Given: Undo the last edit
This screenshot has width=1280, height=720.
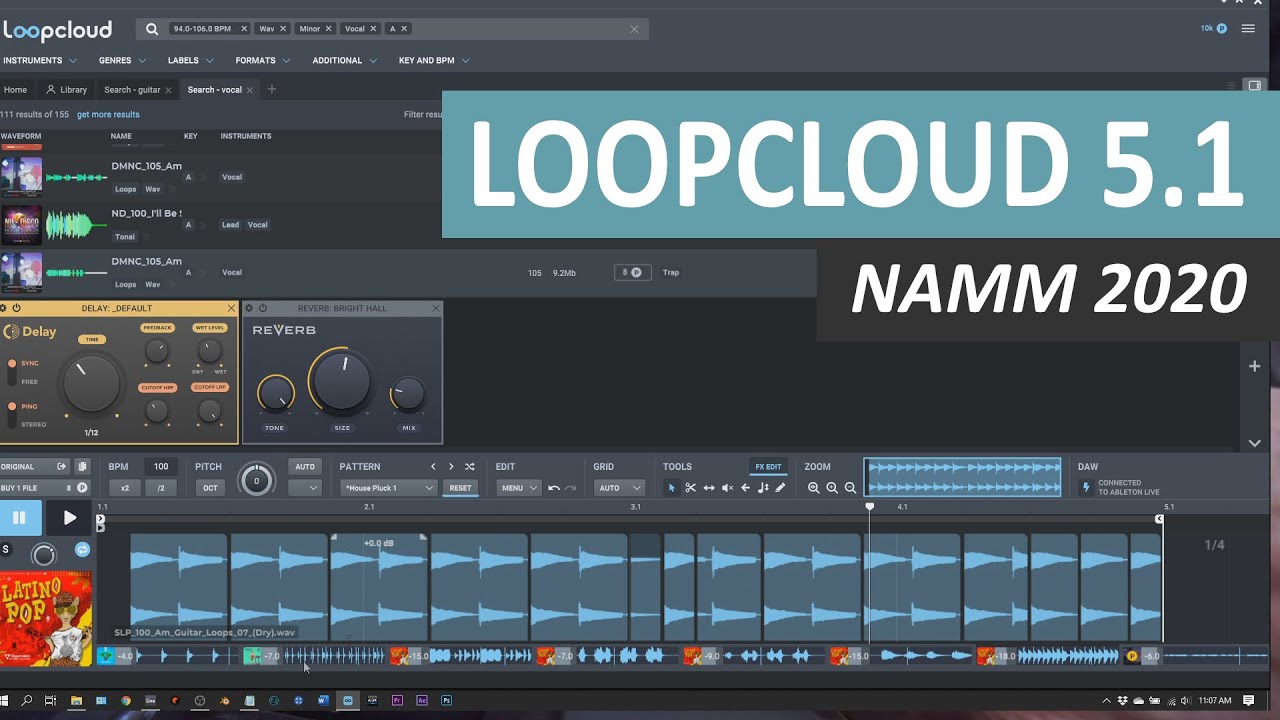Looking at the screenshot, I should coord(553,488).
